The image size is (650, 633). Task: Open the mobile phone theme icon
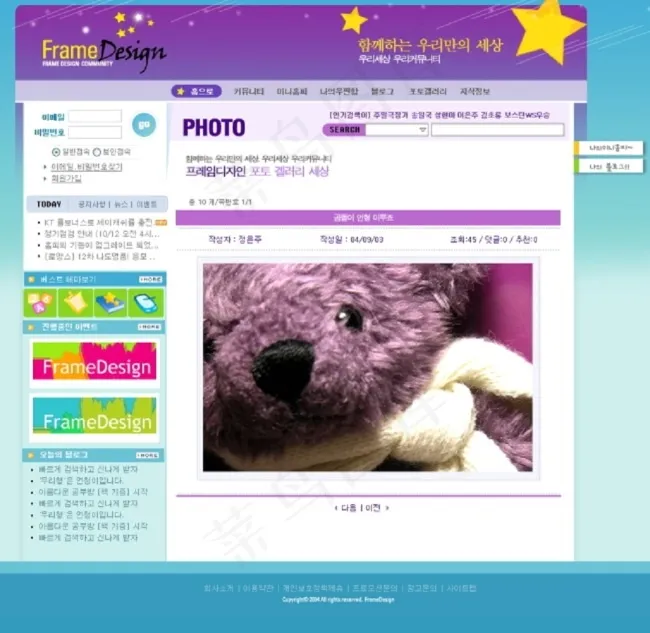tap(145, 303)
